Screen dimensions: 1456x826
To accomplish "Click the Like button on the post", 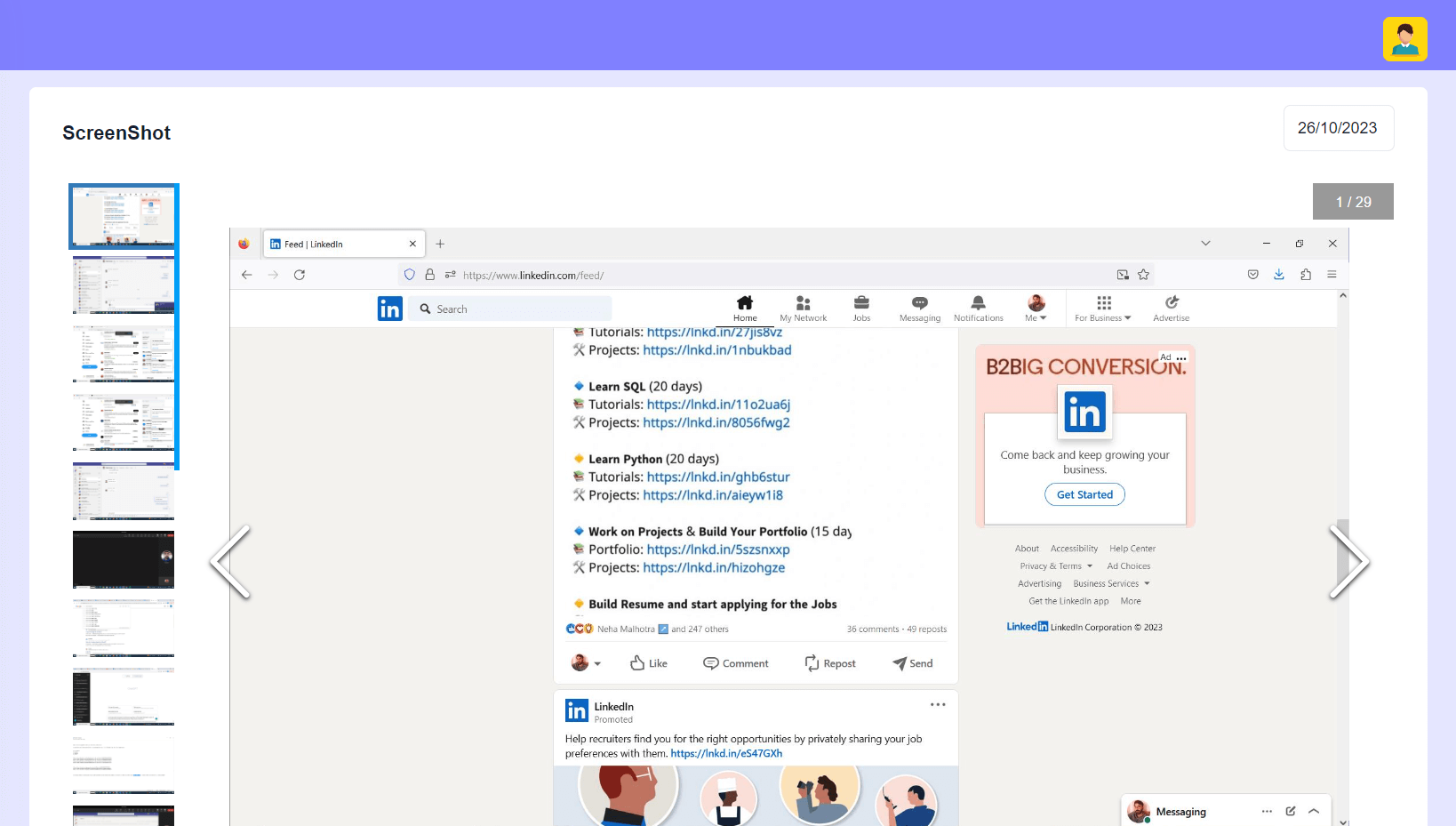I will pos(648,663).
